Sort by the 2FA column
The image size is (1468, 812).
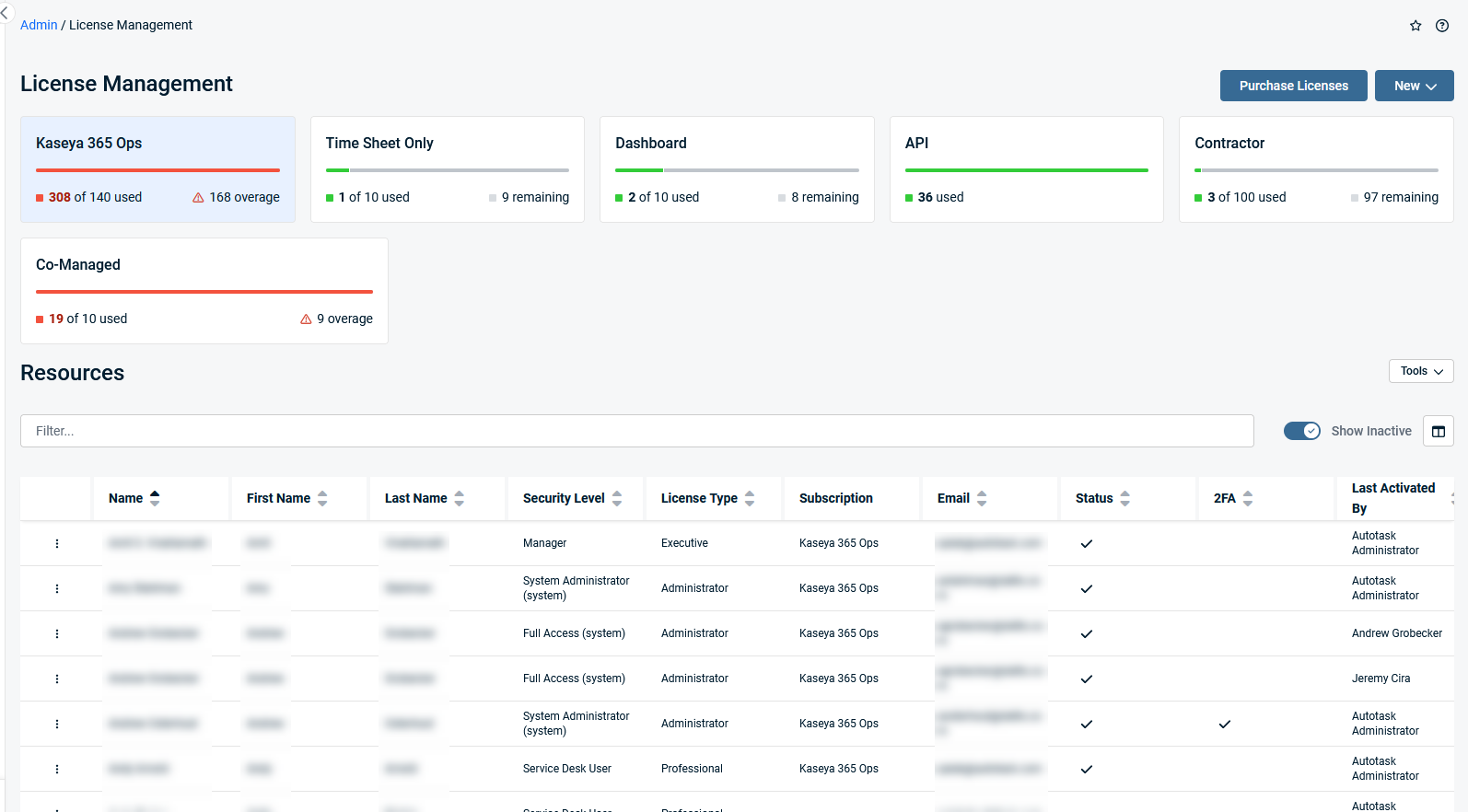click(x=1248, y=498)
